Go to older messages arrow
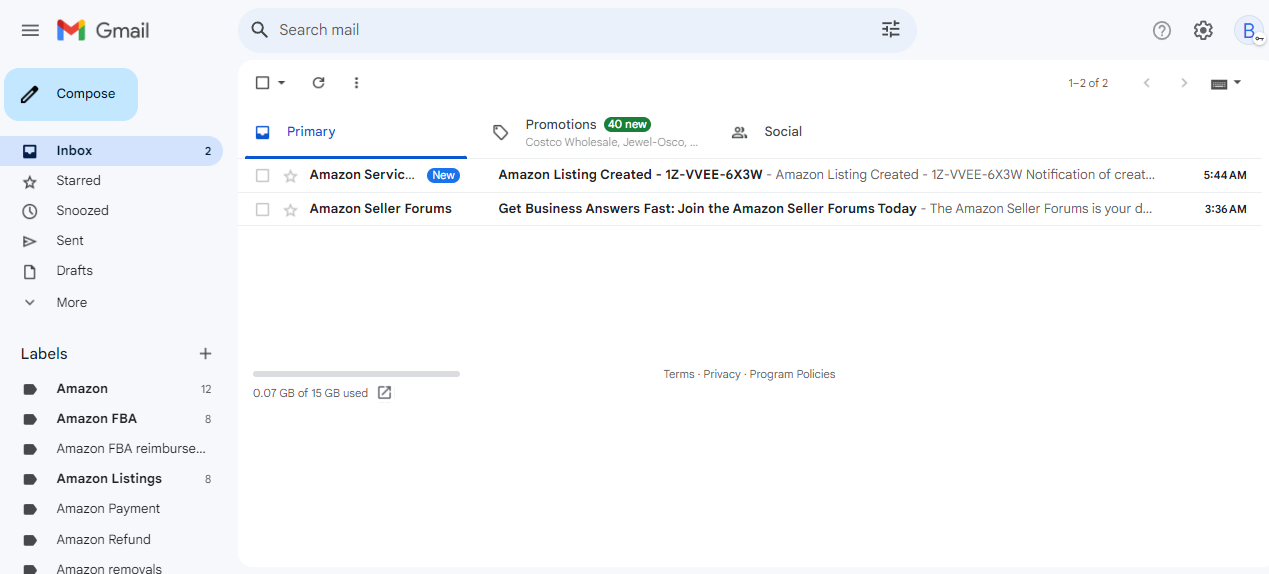Image resolution: width=1269 pixels, height=574 pixels. coord(1184,83)
